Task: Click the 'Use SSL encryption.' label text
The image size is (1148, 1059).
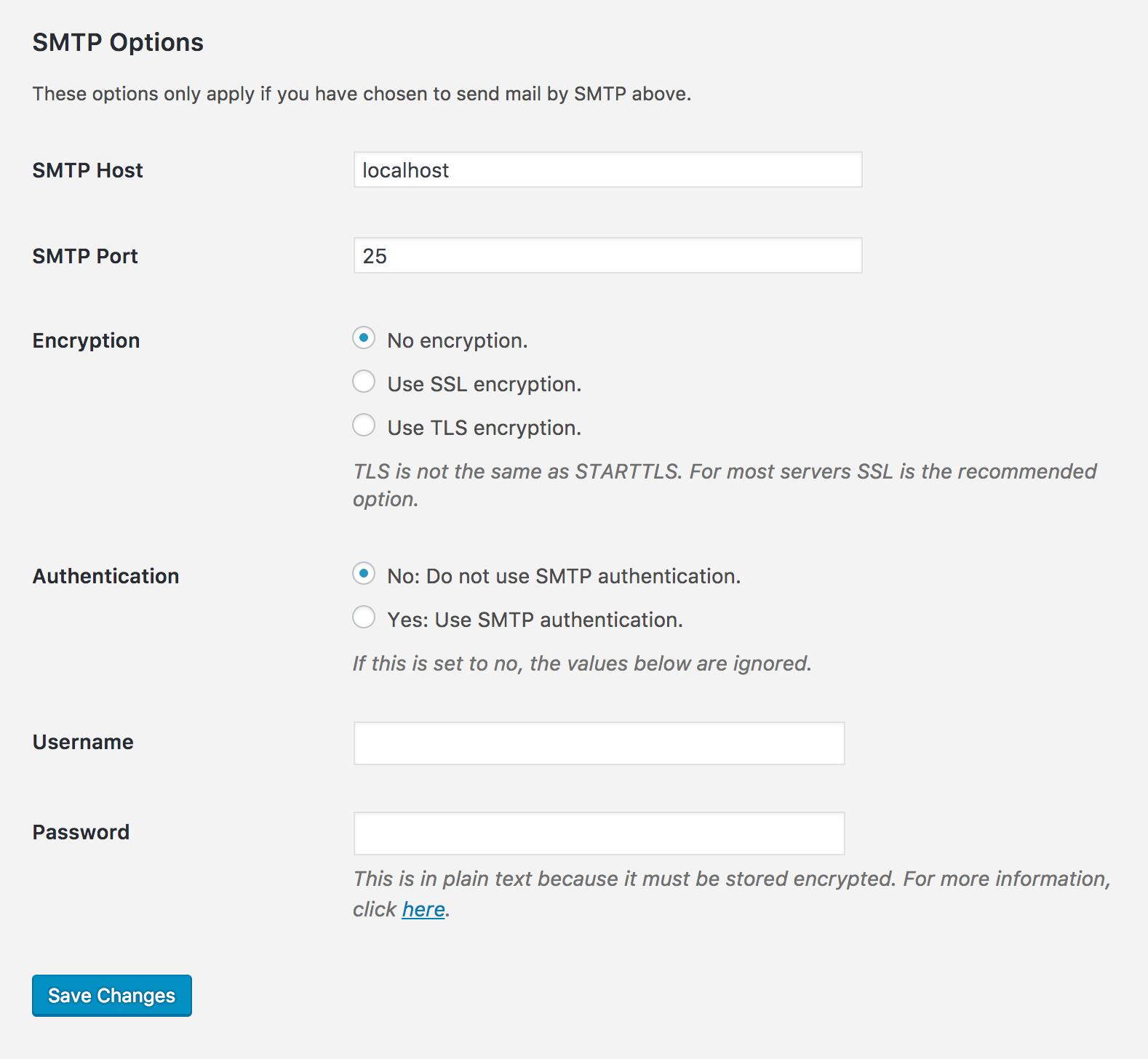Action: pos(485,385)
